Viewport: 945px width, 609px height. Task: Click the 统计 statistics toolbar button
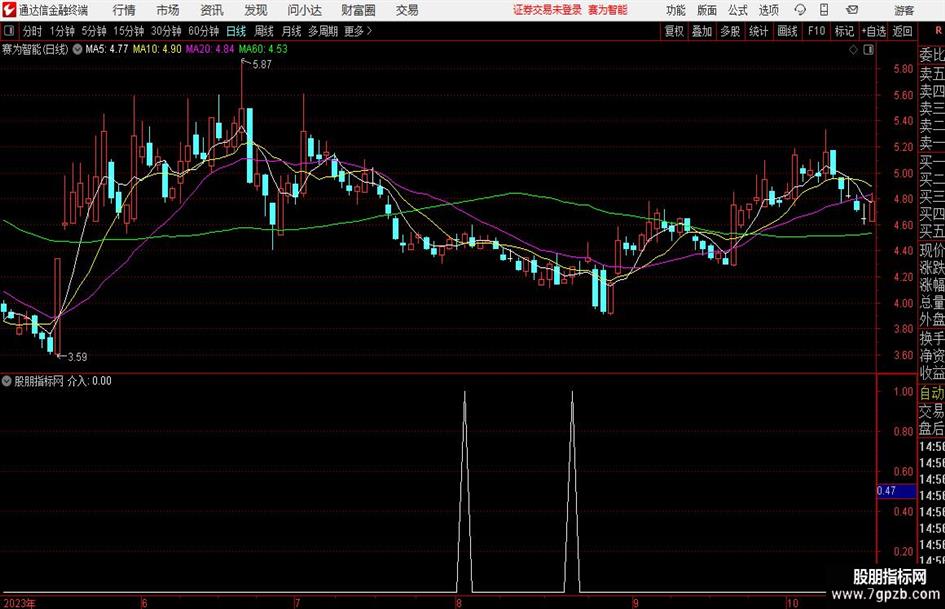[758, 31]
